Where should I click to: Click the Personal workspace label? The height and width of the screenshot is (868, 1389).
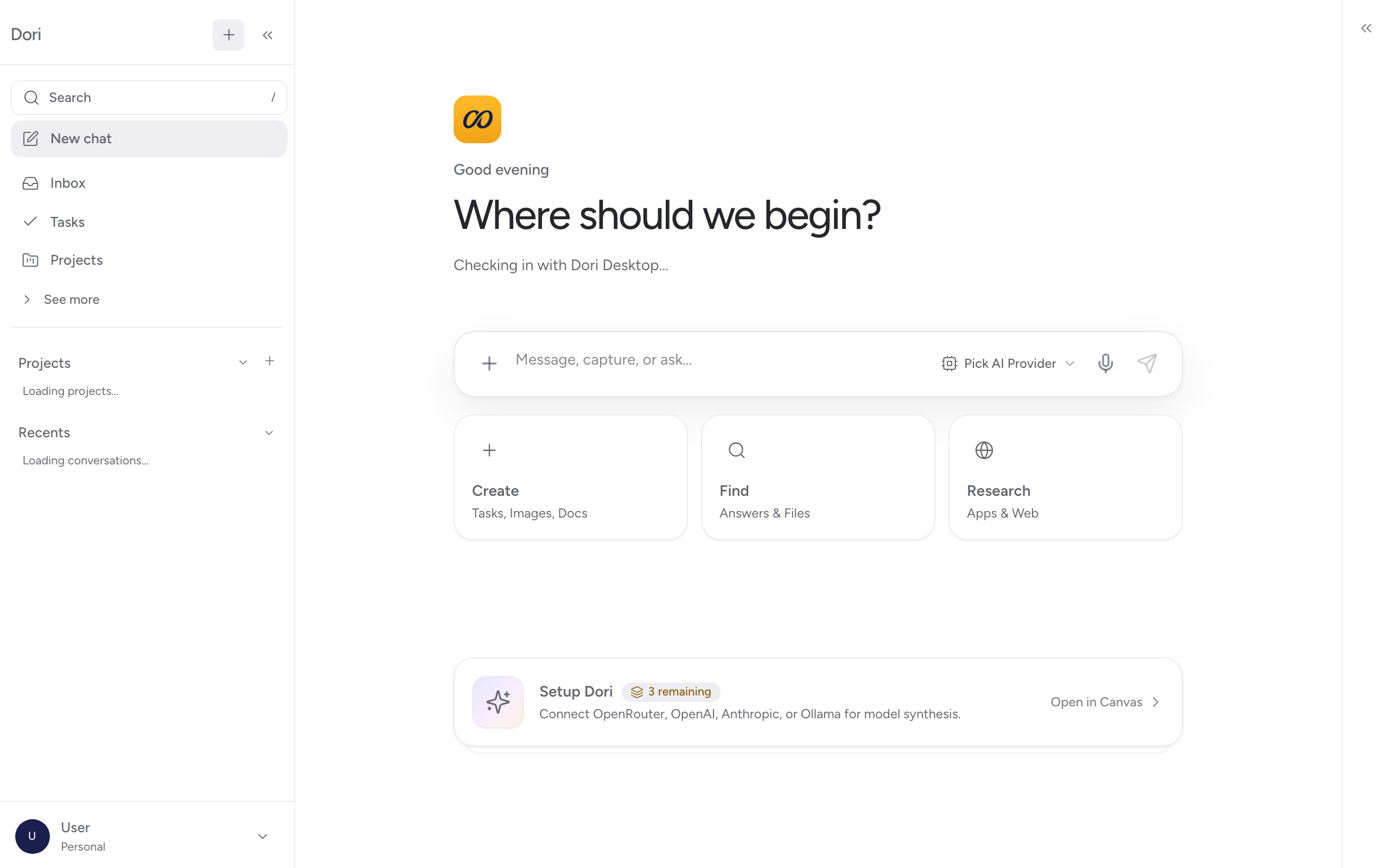[x=83, y=847]
